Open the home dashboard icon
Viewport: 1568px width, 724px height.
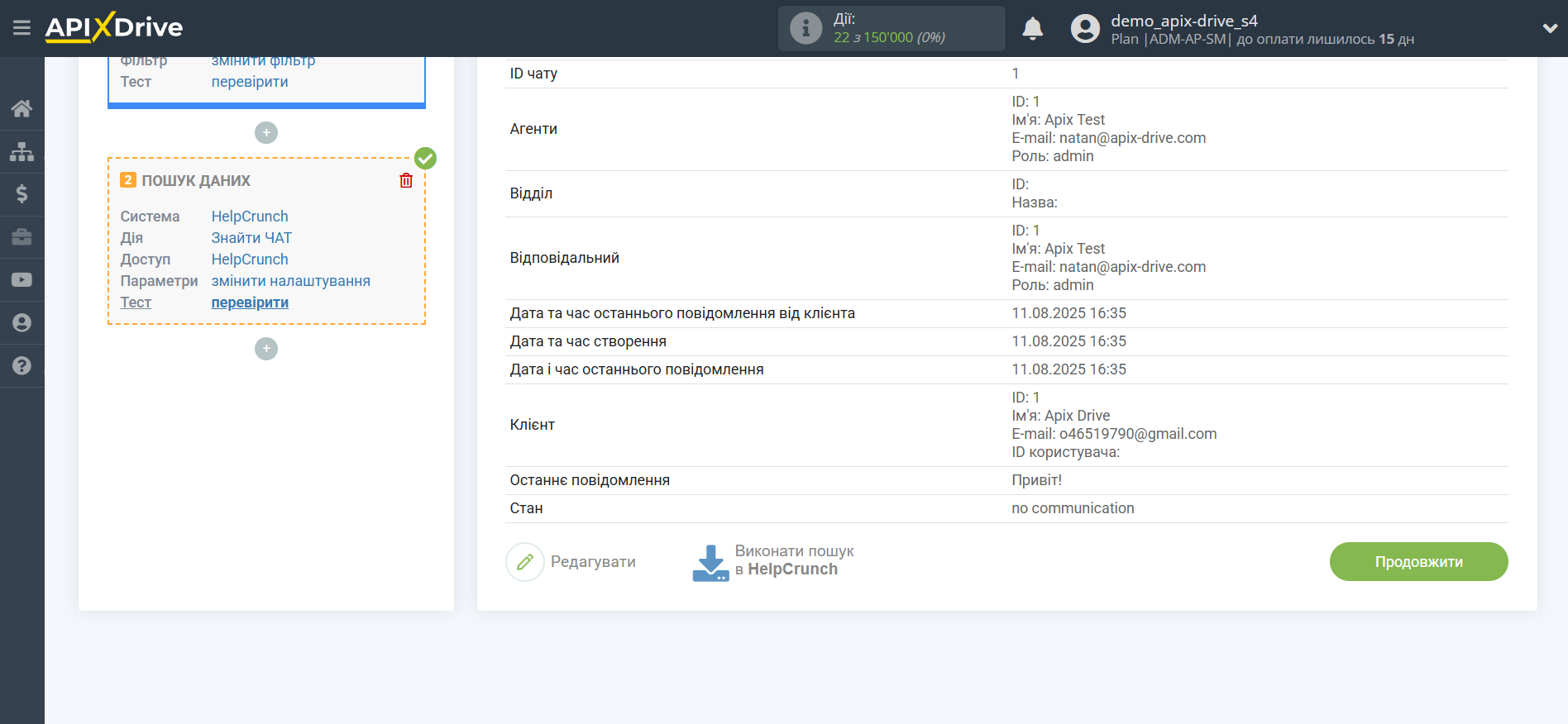(x=22, y=108)
